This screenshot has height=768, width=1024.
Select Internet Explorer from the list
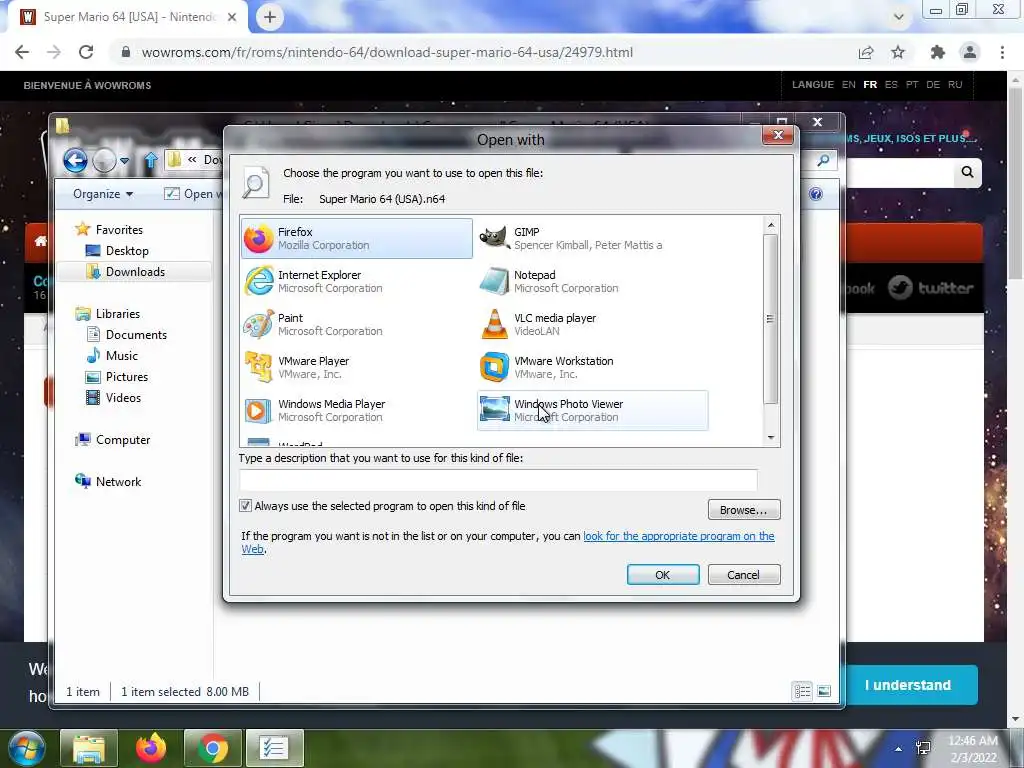click(357, 281)
